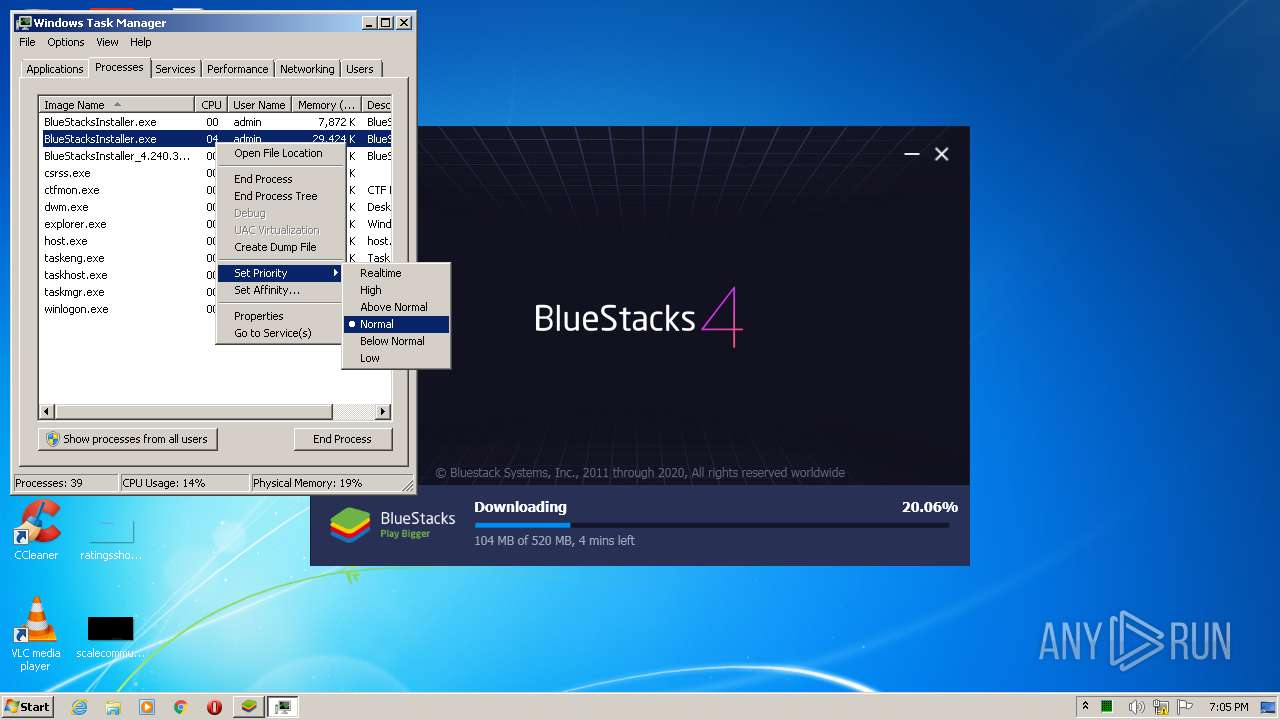Open the CCleaner desktop shortcut
Viewport: 1280px width, 720px height.
[36, 531]
